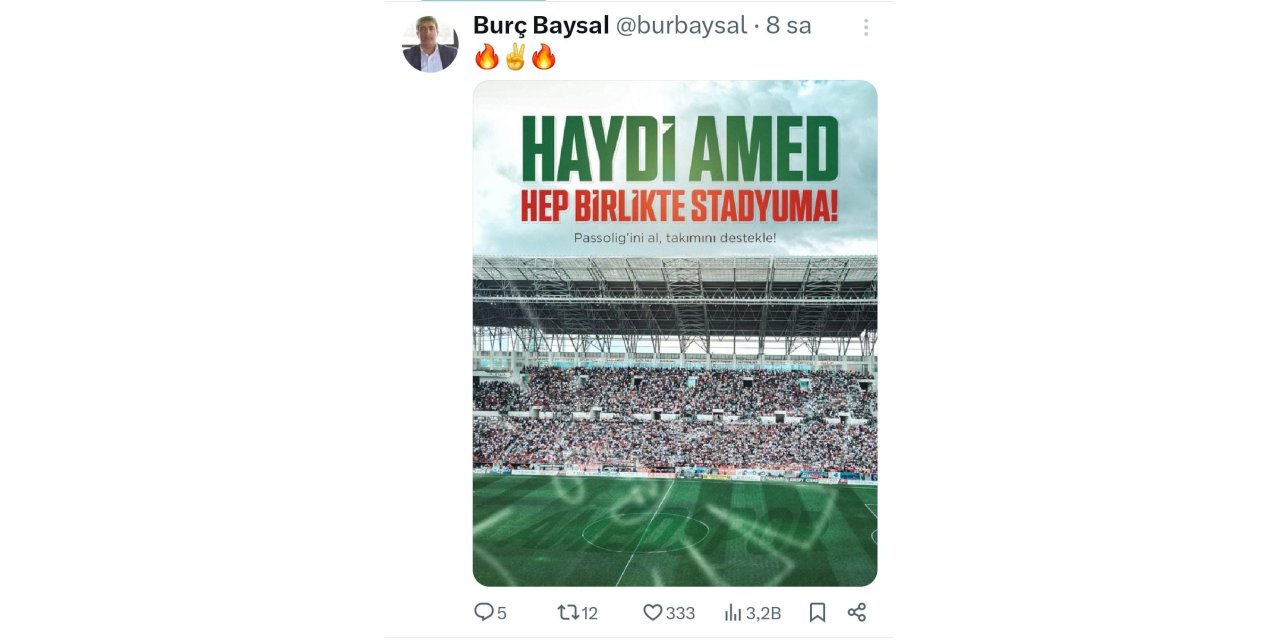1280x640 pixels.
Task: Click the fire and victory emoji tweet text
Action: point(515,57)
